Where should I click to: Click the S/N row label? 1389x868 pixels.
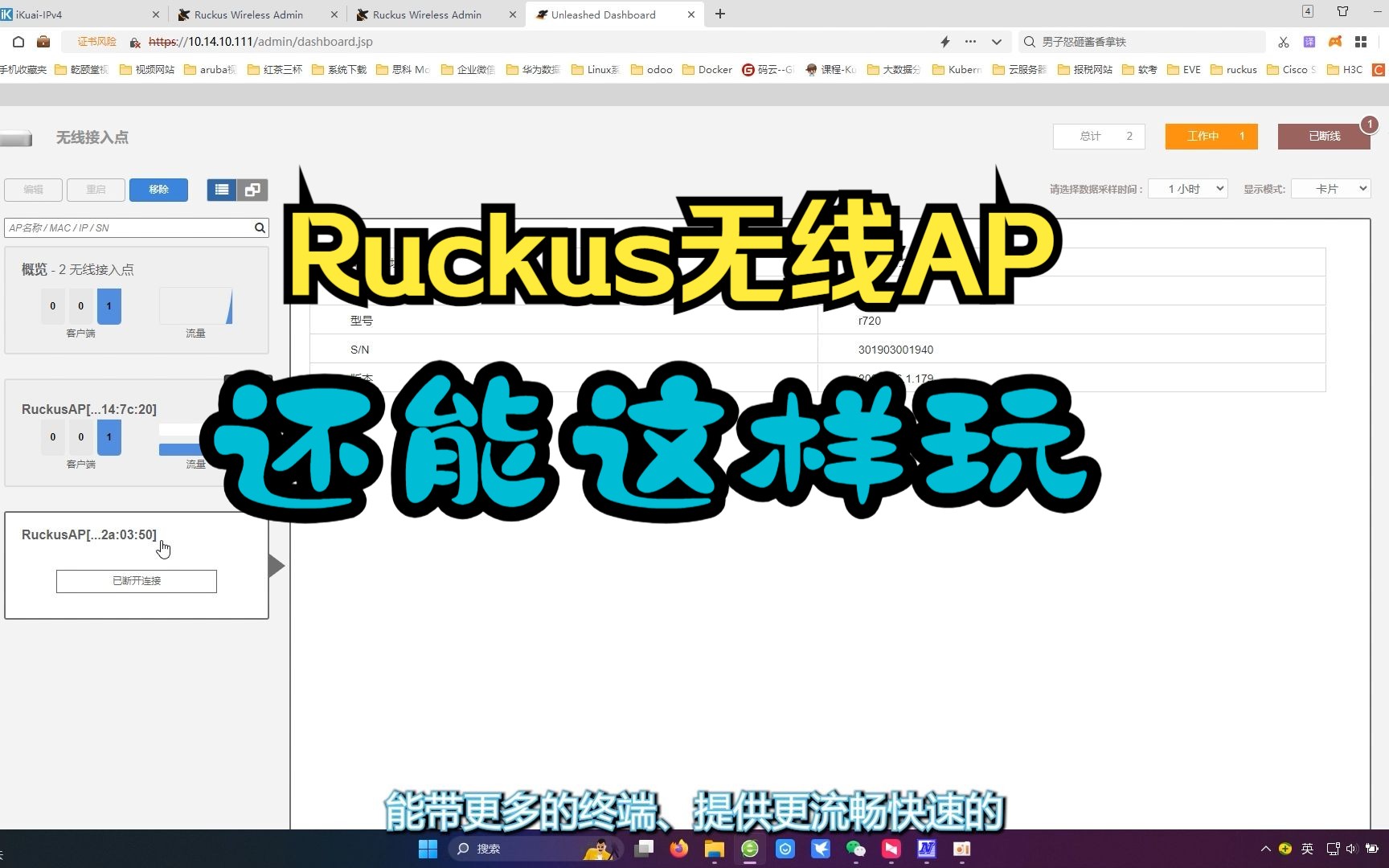[359, 350]
